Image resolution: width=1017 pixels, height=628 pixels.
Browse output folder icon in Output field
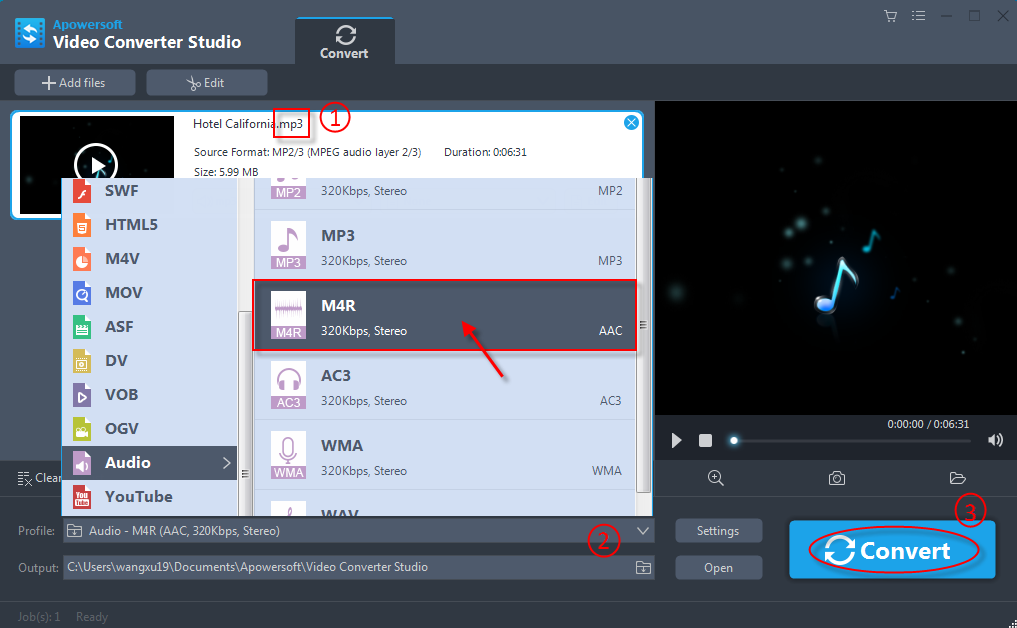coord(643,568)
